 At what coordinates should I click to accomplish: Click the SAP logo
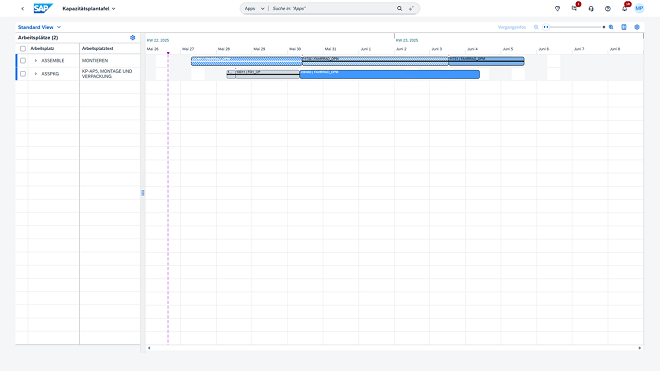point(43,8)
